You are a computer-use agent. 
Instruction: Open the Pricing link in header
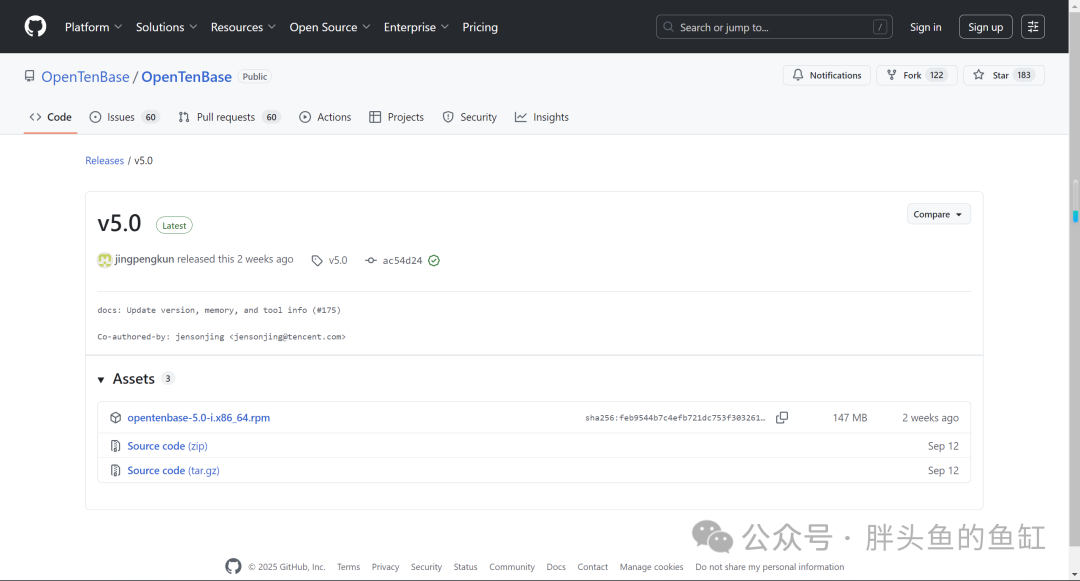click(x=480, y=27)
